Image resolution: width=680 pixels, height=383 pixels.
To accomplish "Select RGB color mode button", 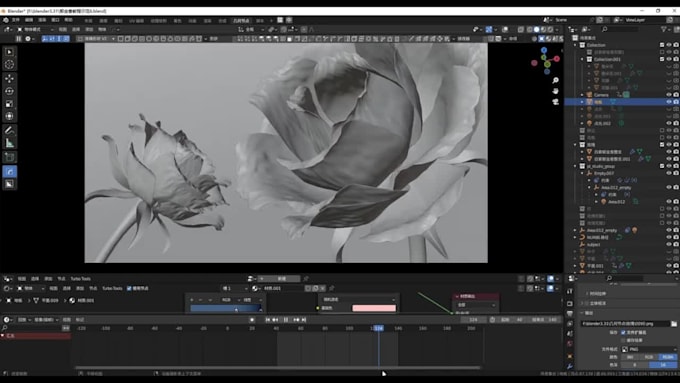I will [x=649, y=357].
